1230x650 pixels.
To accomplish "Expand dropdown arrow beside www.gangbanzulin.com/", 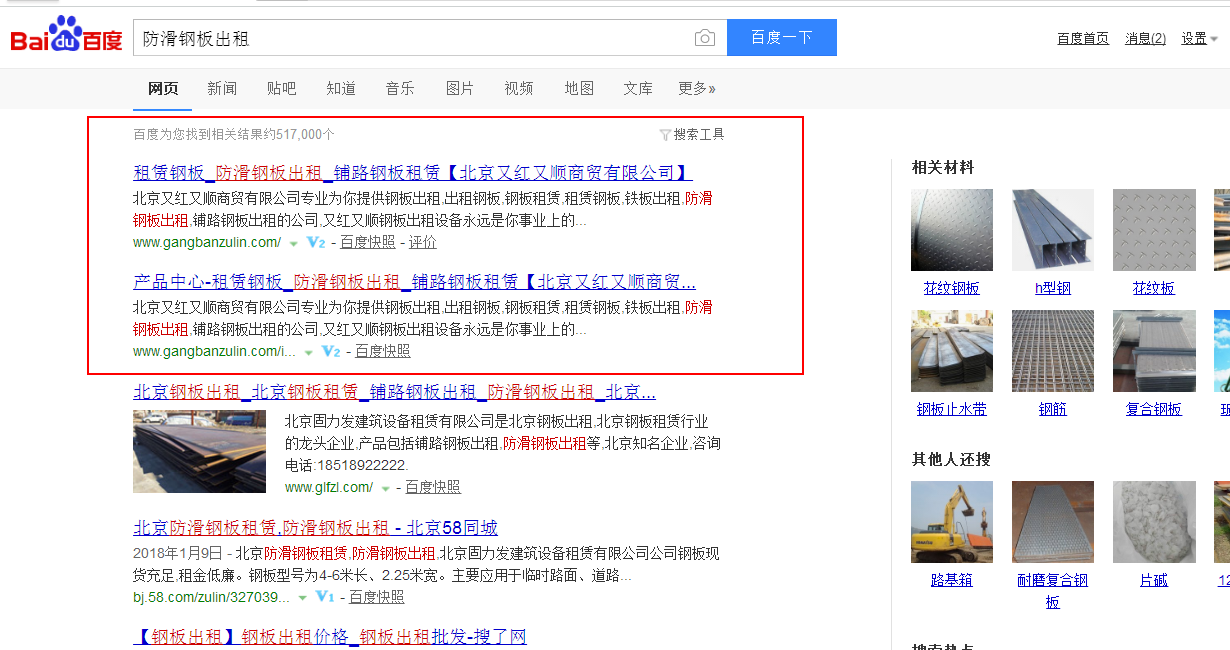I will (293, 243).
